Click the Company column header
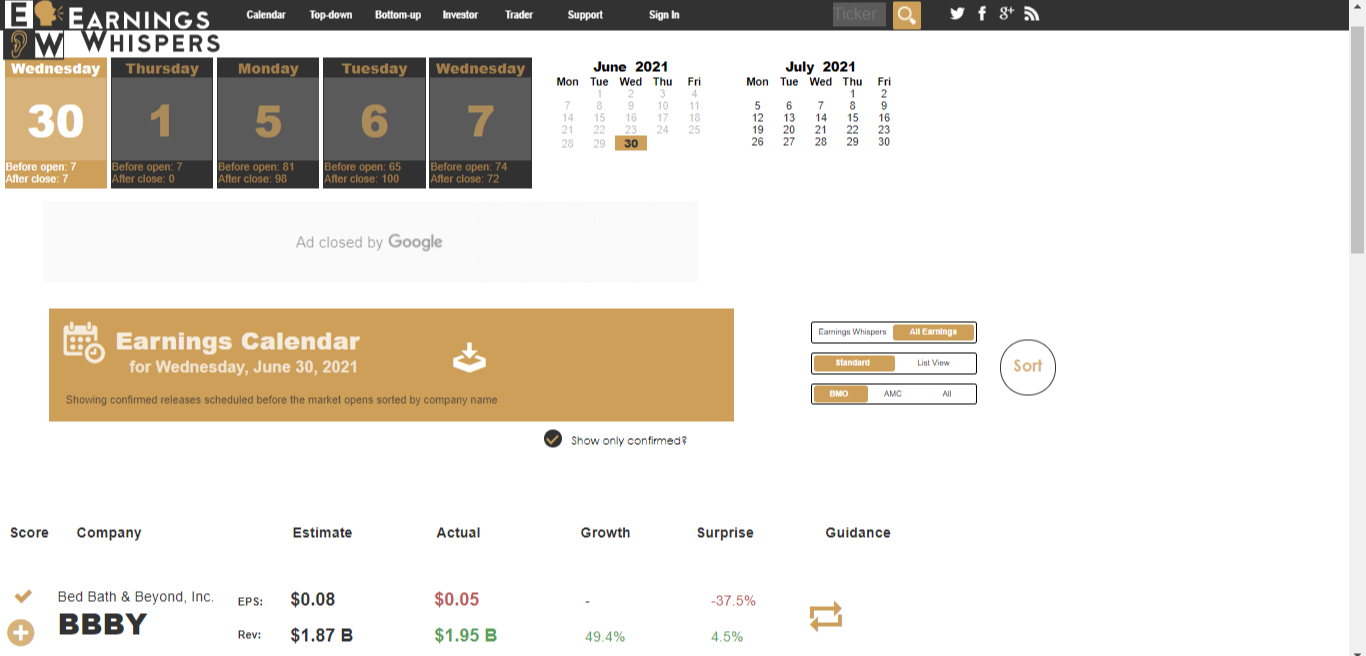Viewport: 1366px width, 656px height. 109,533
